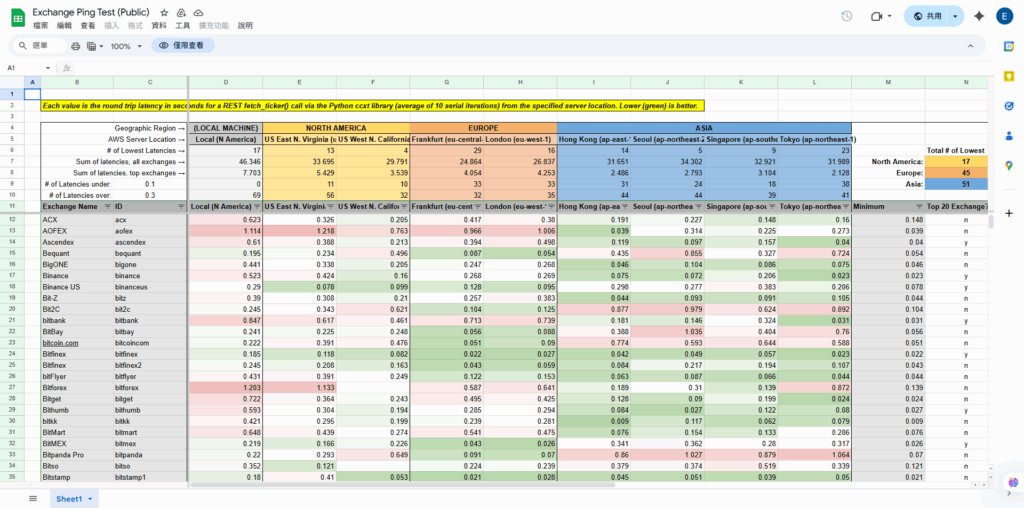Open the 工具 (Tools) menu

click(183, 25)
